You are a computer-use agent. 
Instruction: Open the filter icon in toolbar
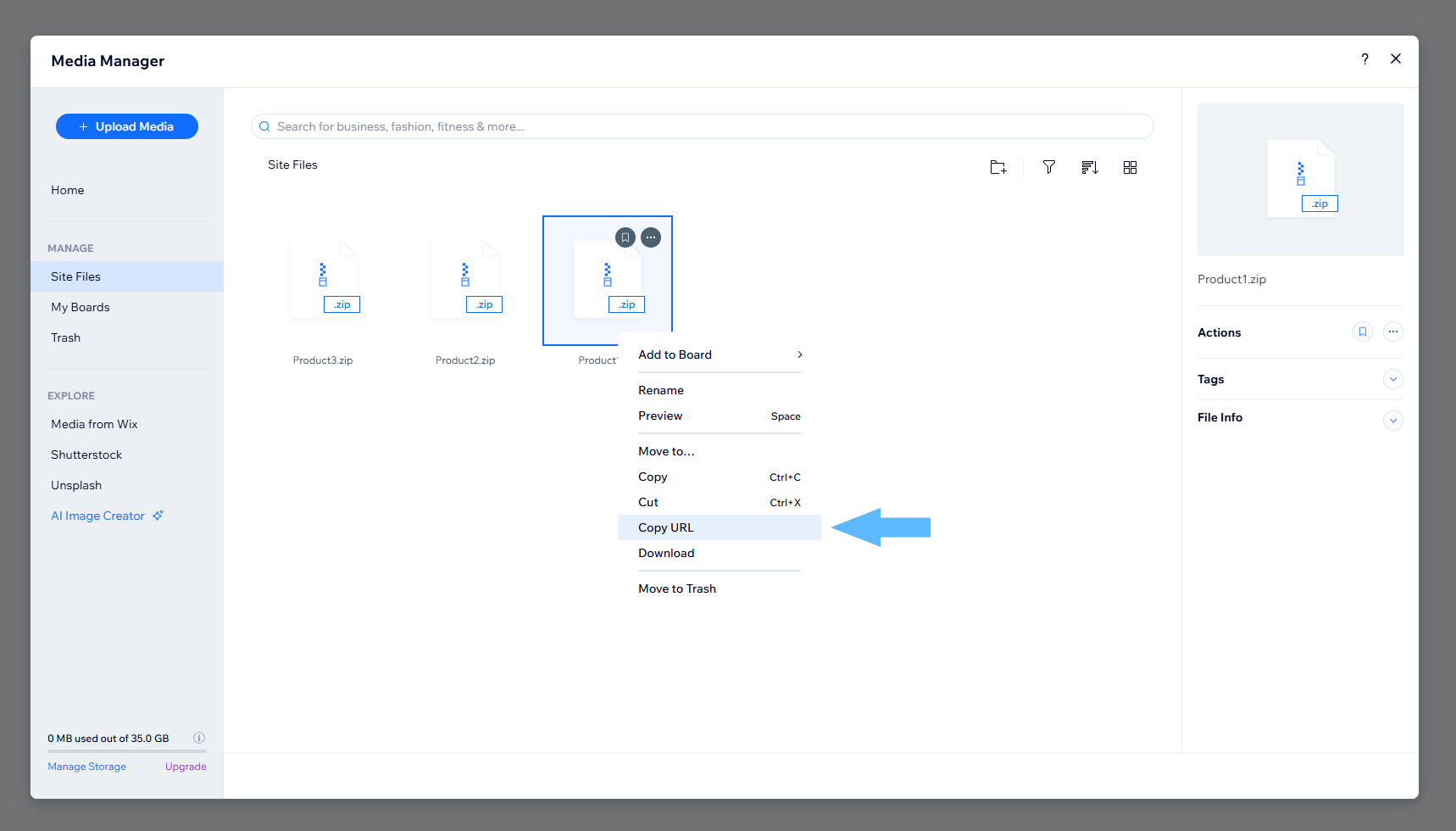pyautogui.click(x=1049, y=168)
